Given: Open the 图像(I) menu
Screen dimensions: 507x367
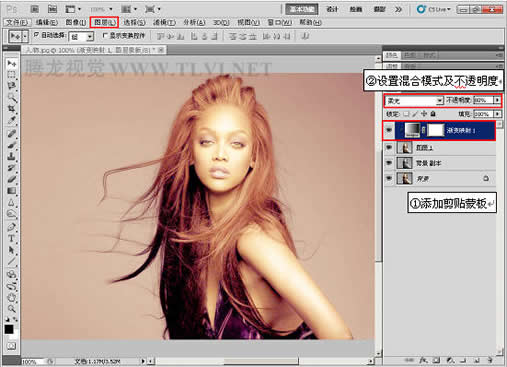Looking at the screenshot, I should pos(76,23).
